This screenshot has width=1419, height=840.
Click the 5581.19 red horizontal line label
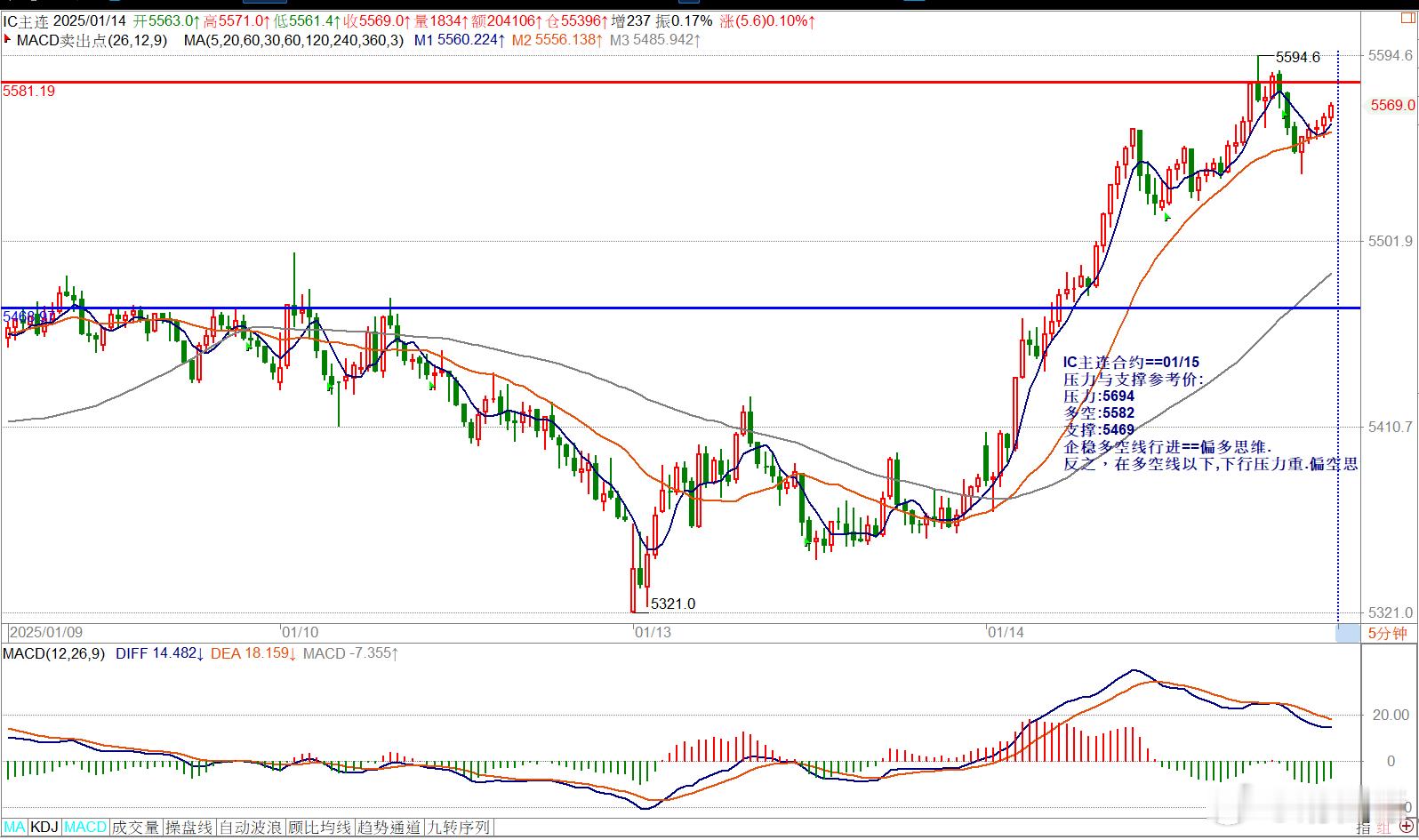click(28, 91)
